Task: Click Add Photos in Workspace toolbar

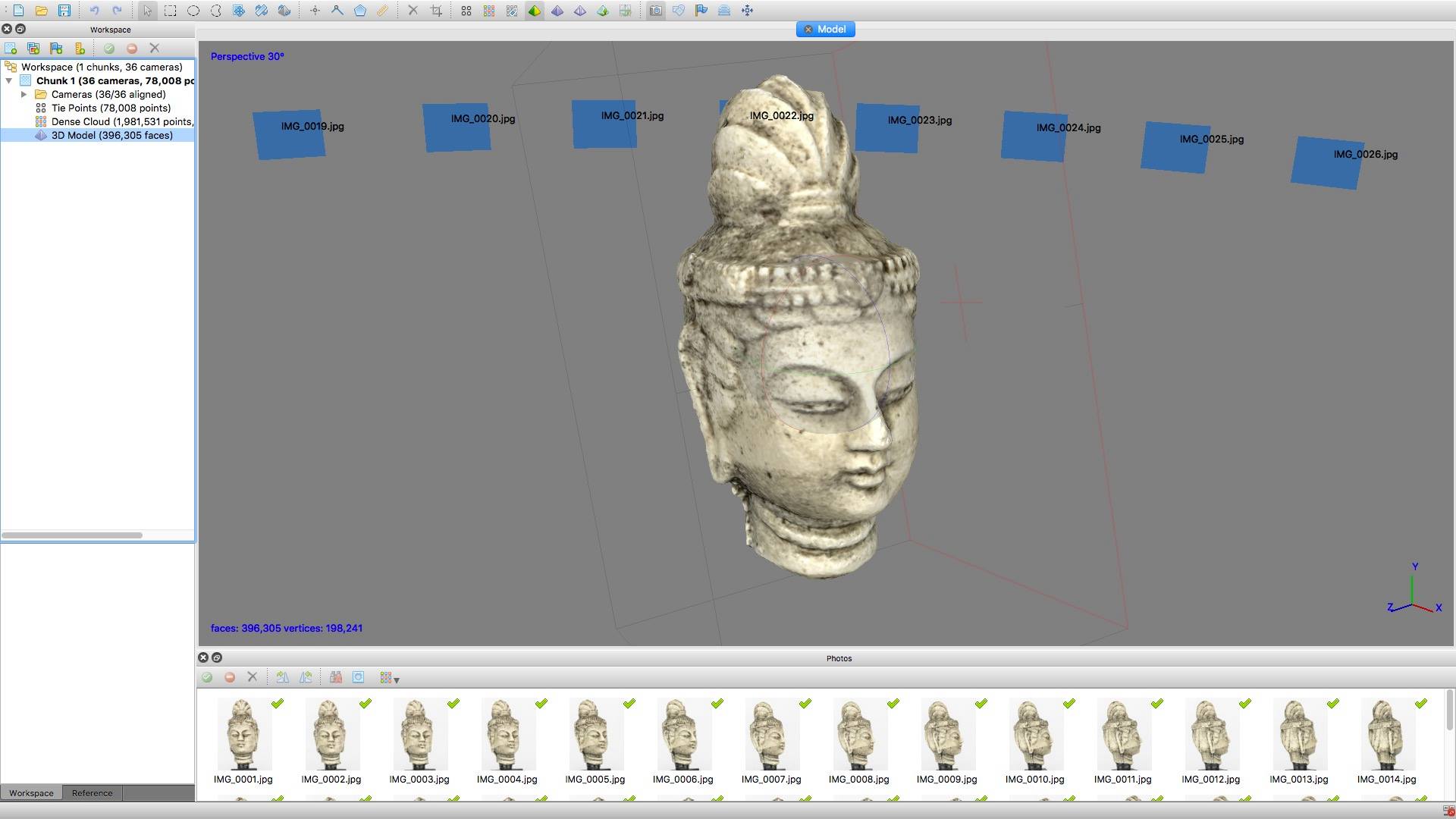Action: (33, 49)
